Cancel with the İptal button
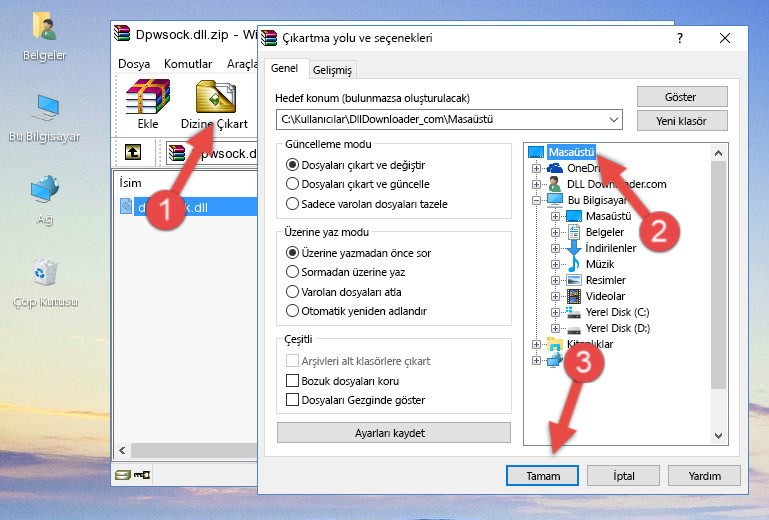 (x=623, y=475)
